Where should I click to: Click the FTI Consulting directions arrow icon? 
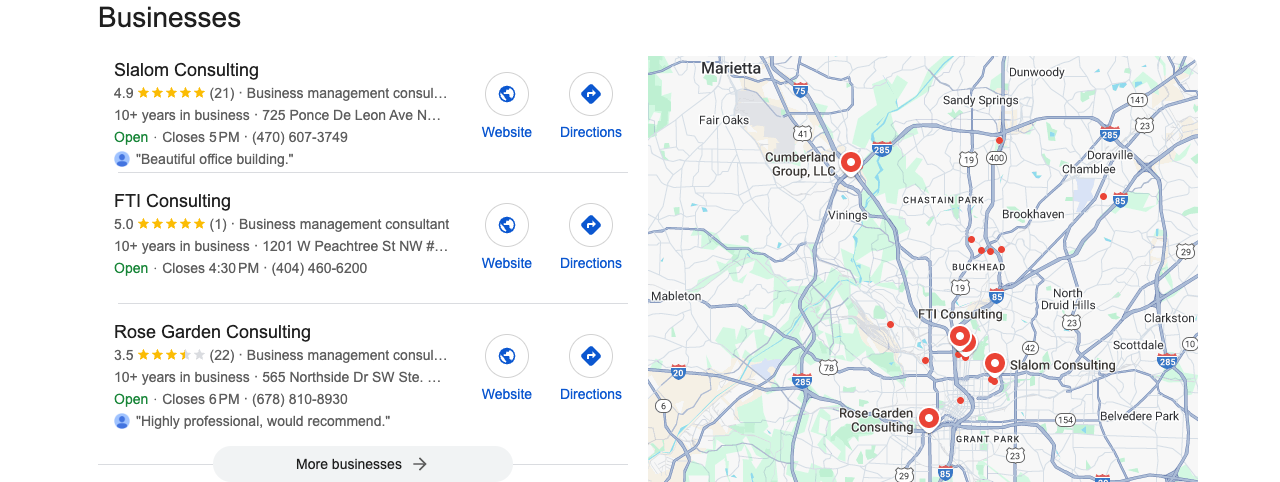(591, 225)
